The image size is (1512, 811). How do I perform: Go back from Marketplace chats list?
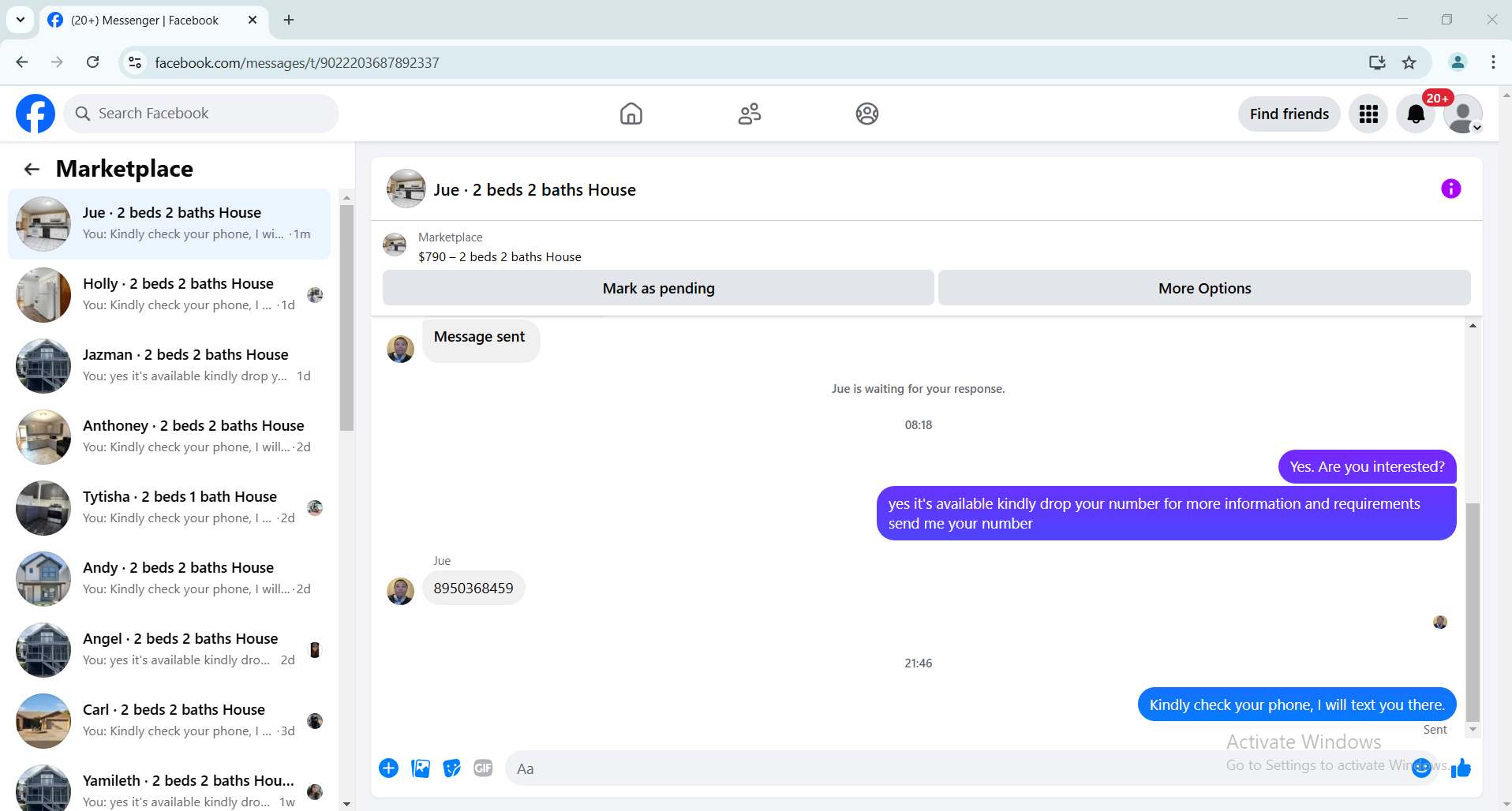(32, 169)
